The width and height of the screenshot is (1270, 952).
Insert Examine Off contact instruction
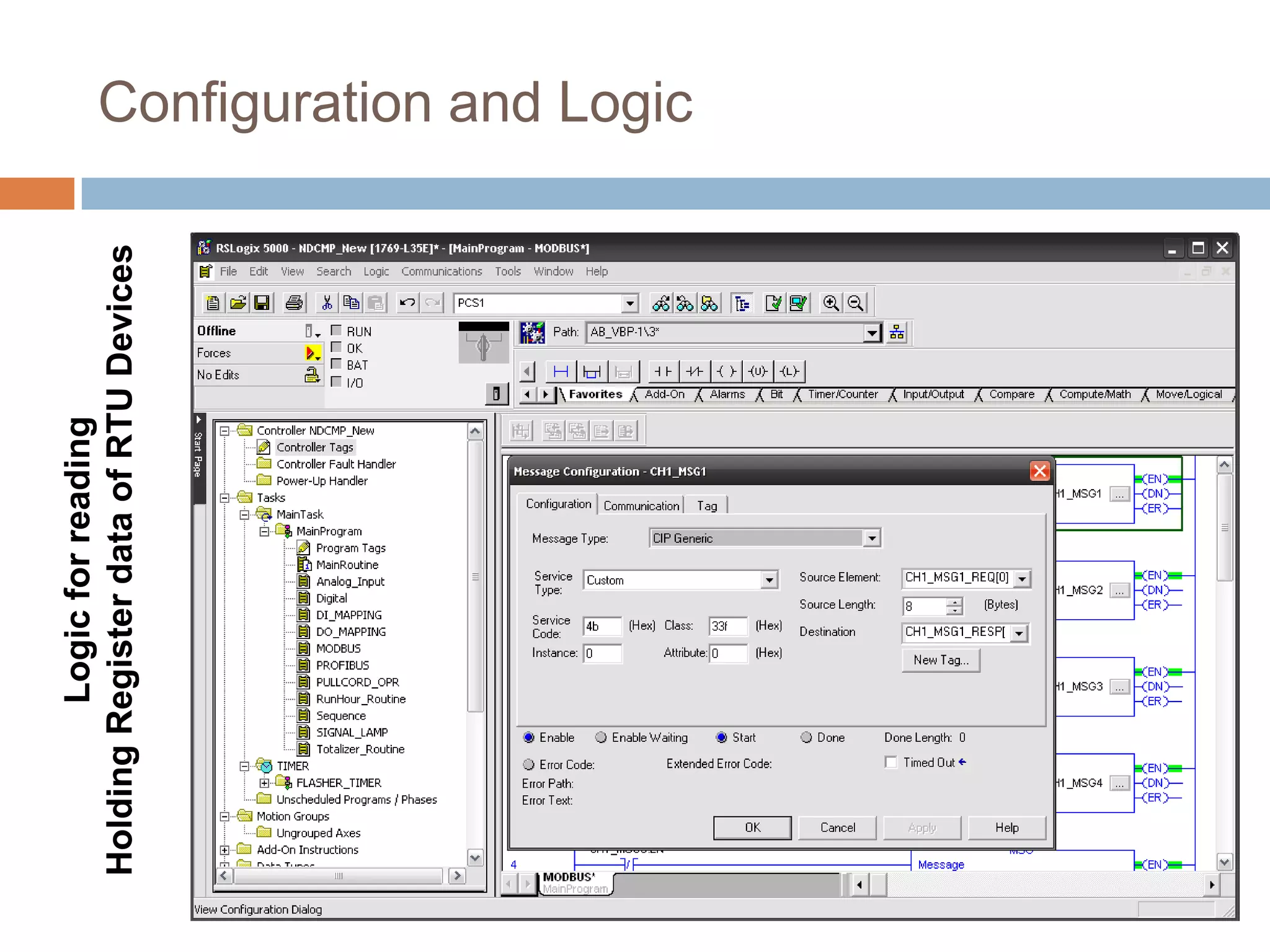pos(695,371)
